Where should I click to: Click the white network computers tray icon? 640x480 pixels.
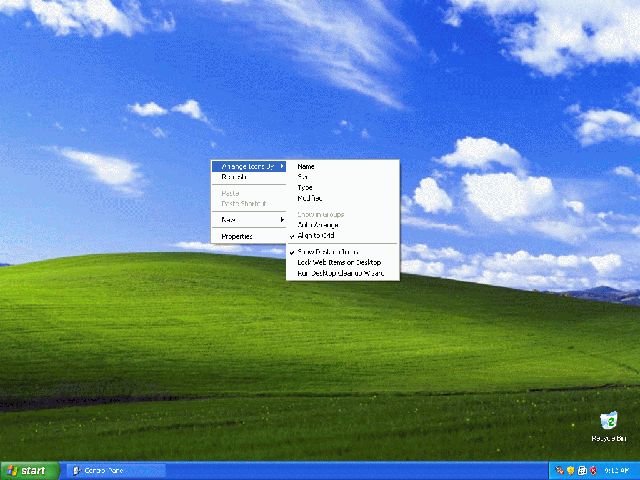[x=582, y=471]
